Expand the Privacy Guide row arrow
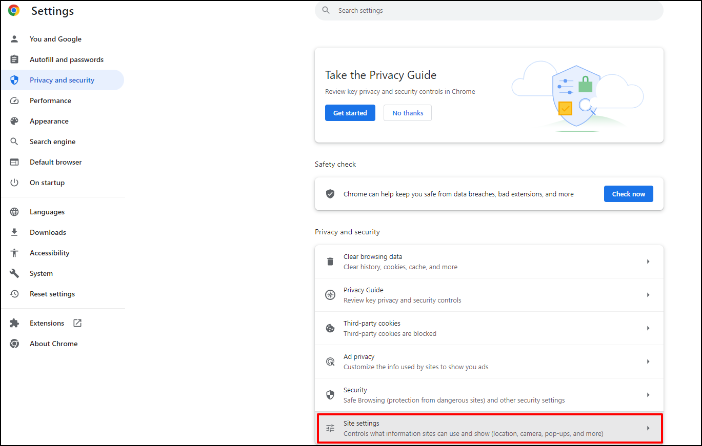The image size is (702, 446). pyautogui.click(x=648, y=295)
